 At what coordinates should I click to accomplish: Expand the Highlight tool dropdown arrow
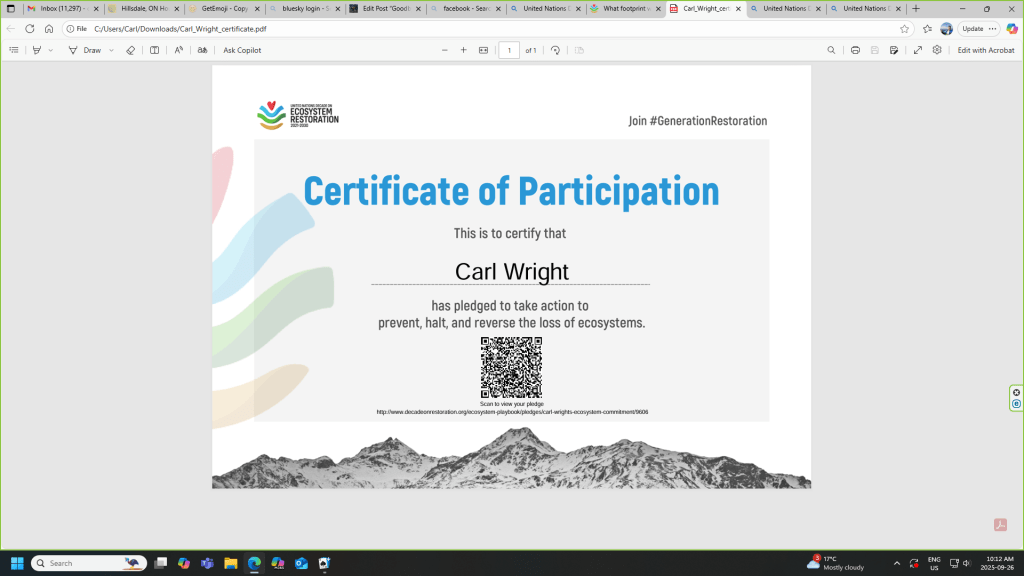click(51, 50)
